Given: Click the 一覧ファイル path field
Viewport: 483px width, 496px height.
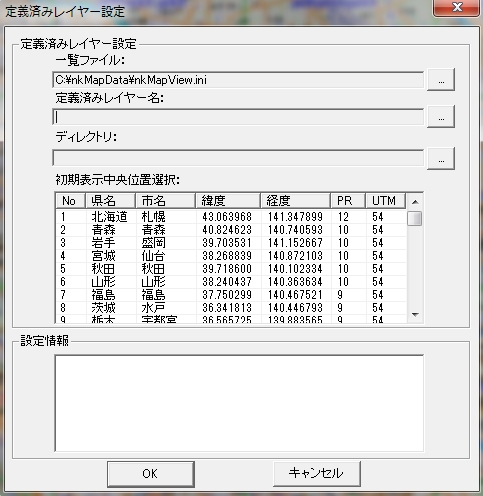Looking at the screenshot, I should [x=238, y=80].
